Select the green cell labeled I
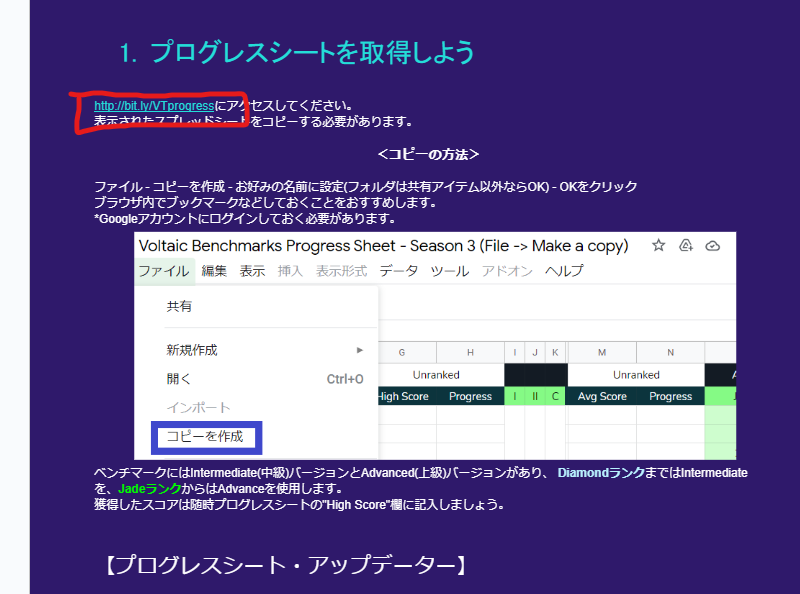 (x=513, y=396)
